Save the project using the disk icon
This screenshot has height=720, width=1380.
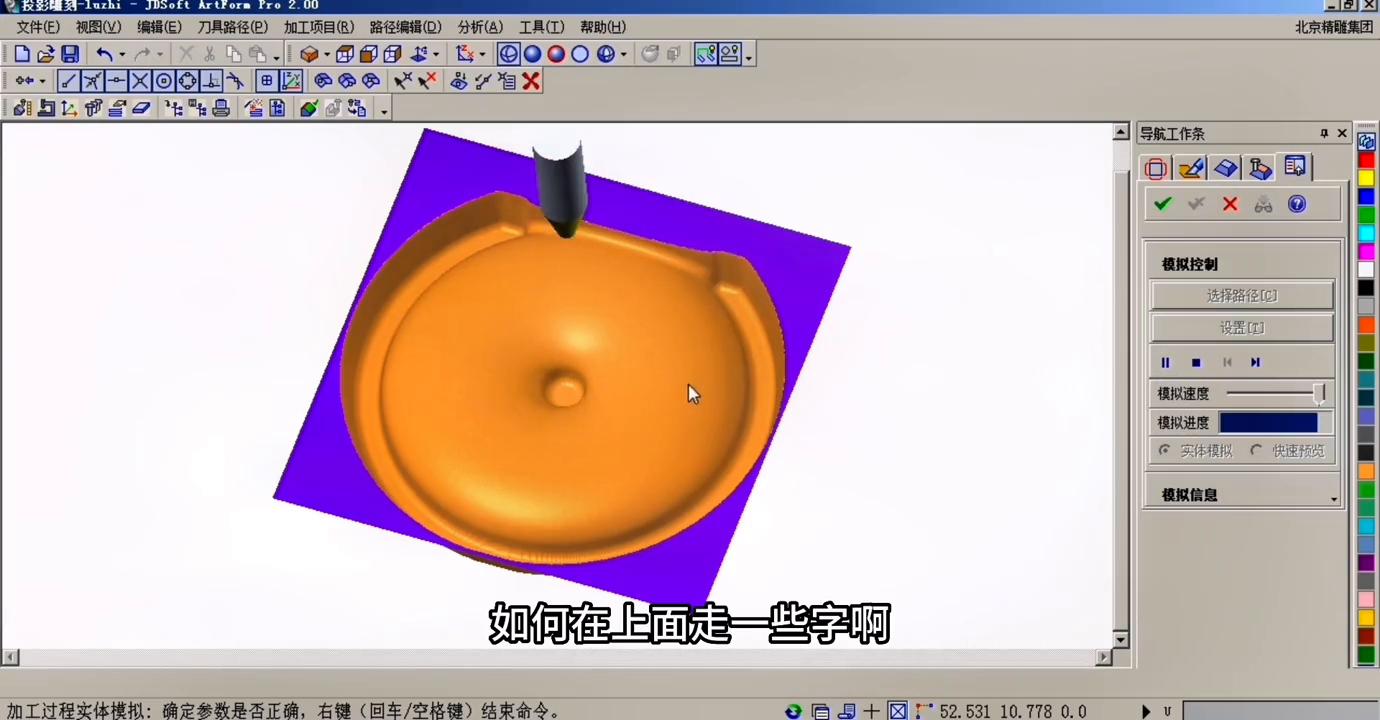pos(70,53)
